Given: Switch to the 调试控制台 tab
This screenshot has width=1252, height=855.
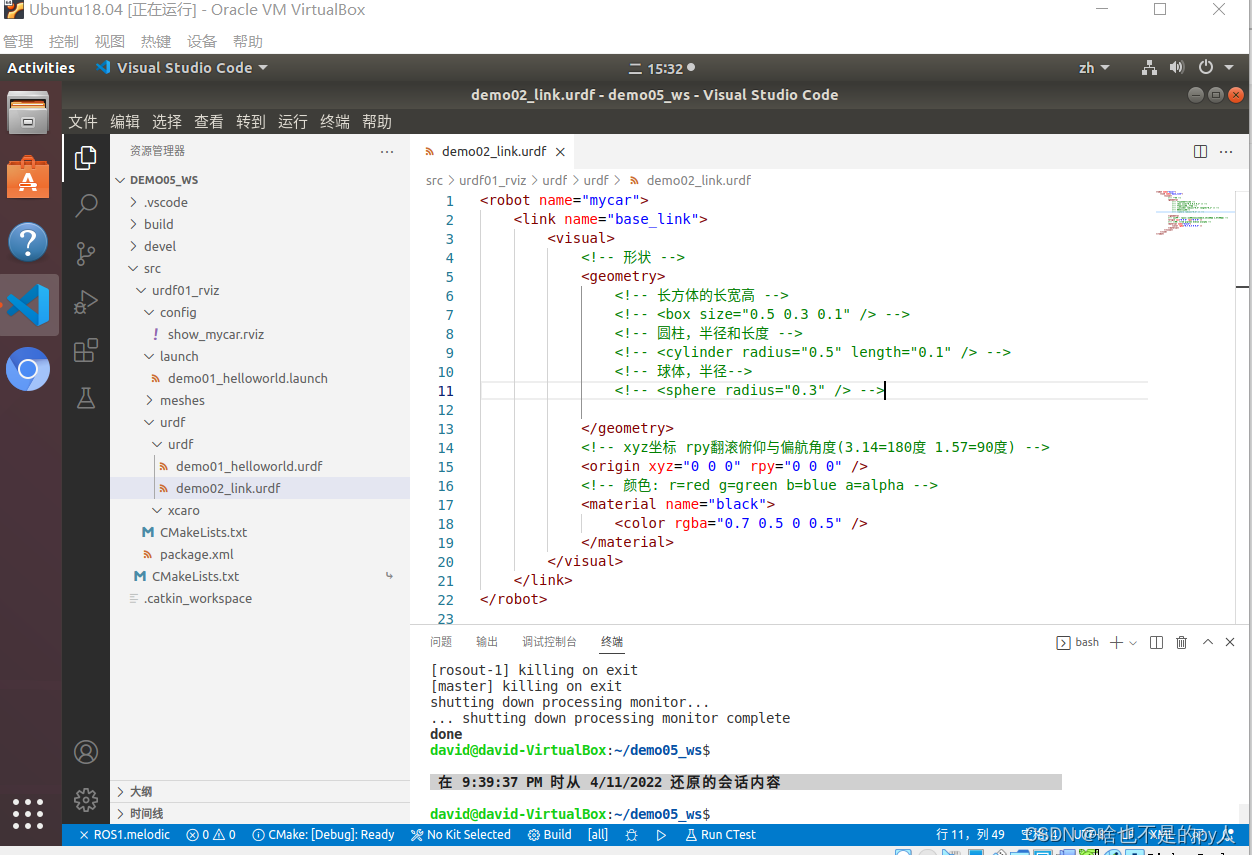Looking at the screenshot, I should pyautogui.click(x=549, y=642).
